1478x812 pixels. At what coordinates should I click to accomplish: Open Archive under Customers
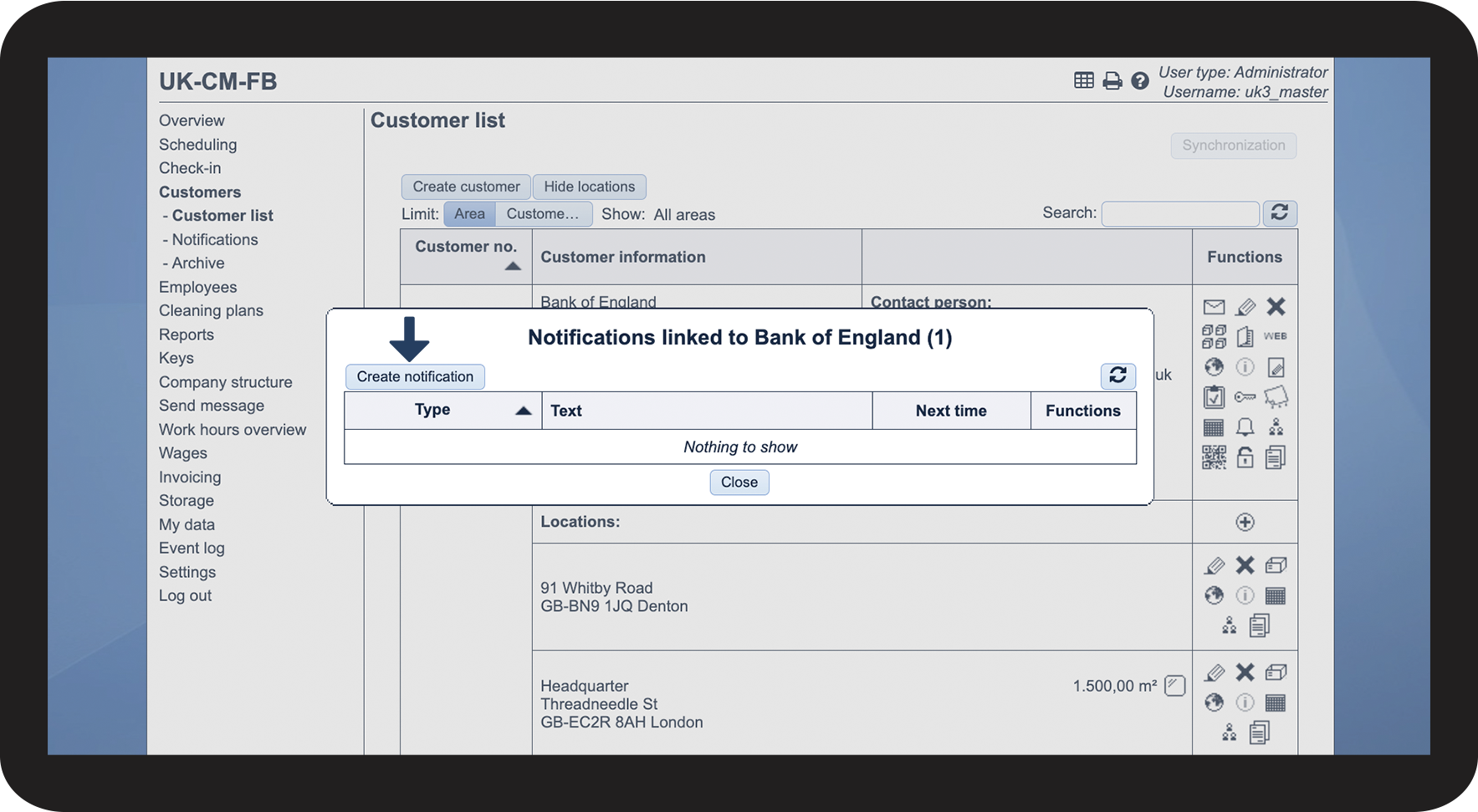pos(198,263)
